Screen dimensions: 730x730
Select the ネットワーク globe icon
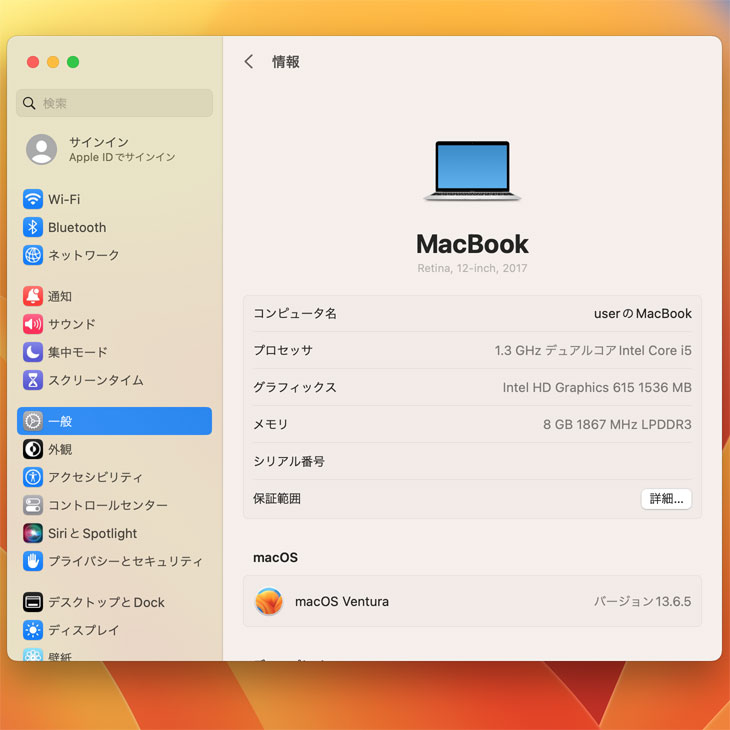(33, 255)
